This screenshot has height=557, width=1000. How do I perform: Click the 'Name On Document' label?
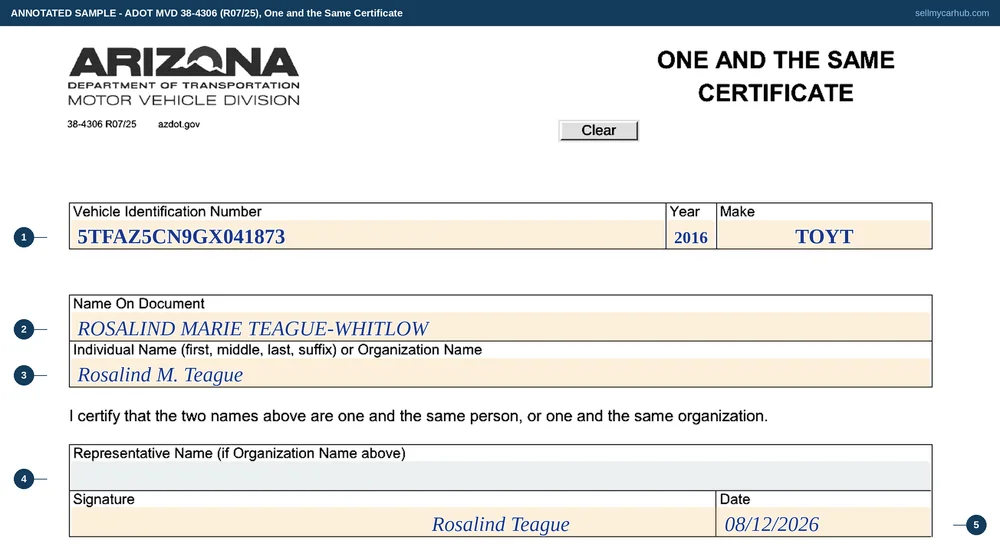click(138, 304)
